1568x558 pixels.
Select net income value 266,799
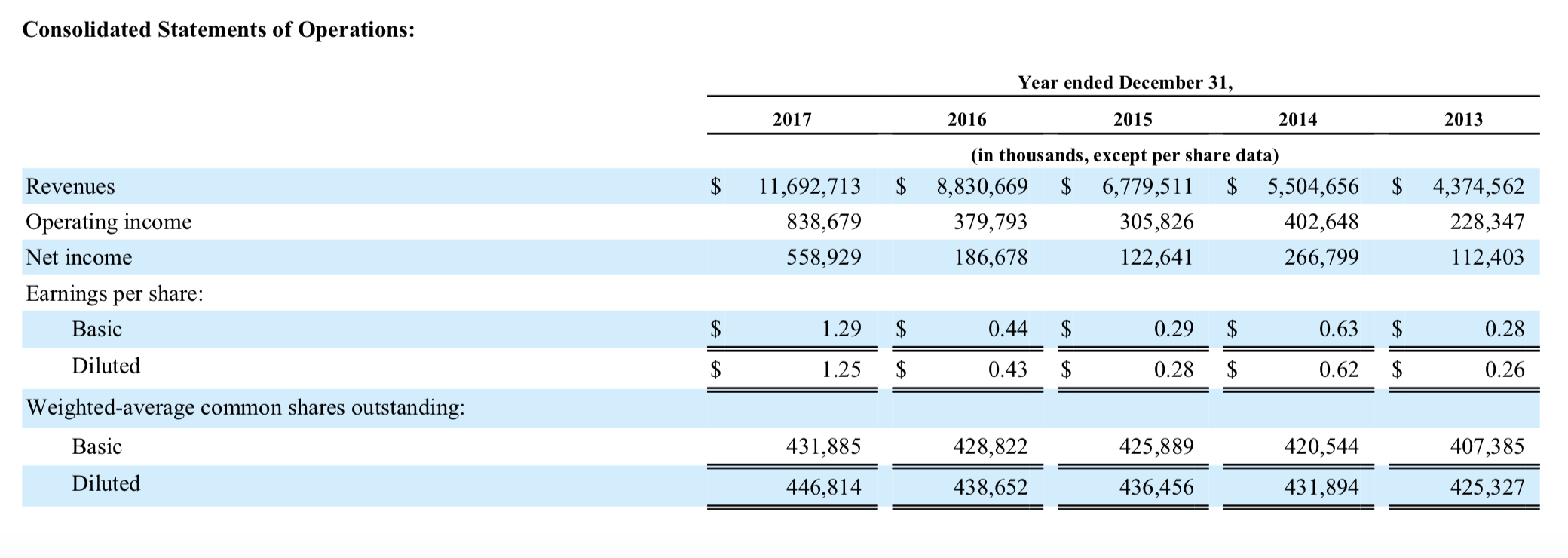(1321, 257)
